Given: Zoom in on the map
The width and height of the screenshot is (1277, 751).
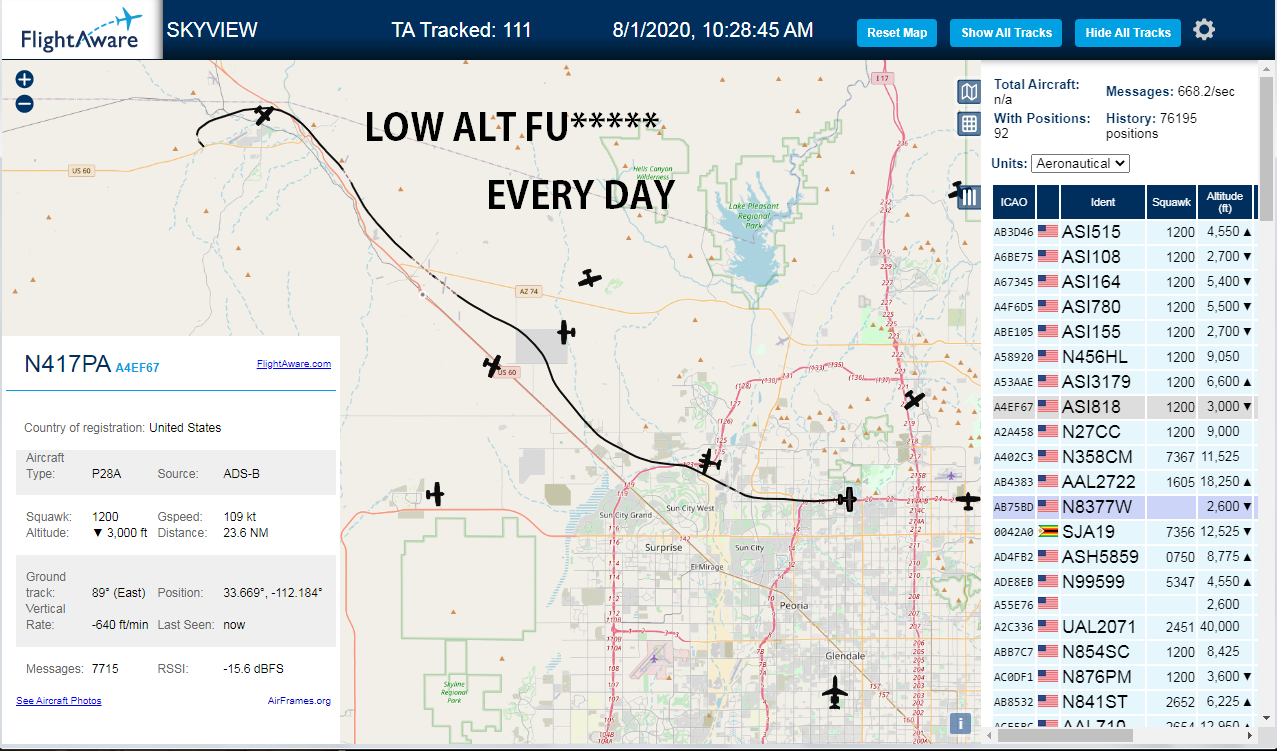Looking at the screenshot, I should click(25, 80).
